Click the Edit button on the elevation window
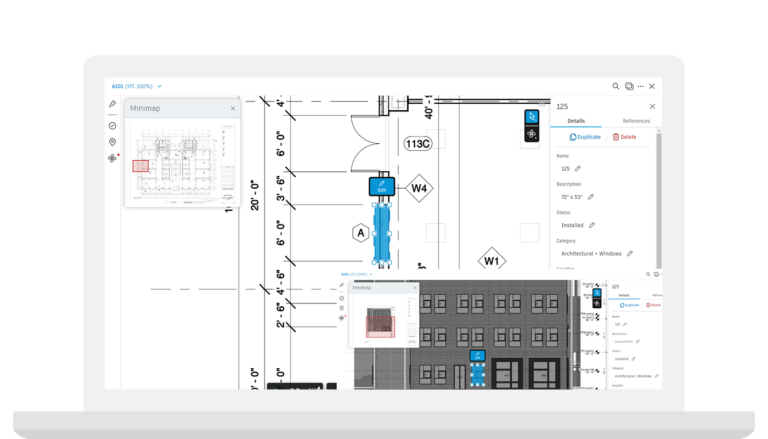 [x=478, y=356]
